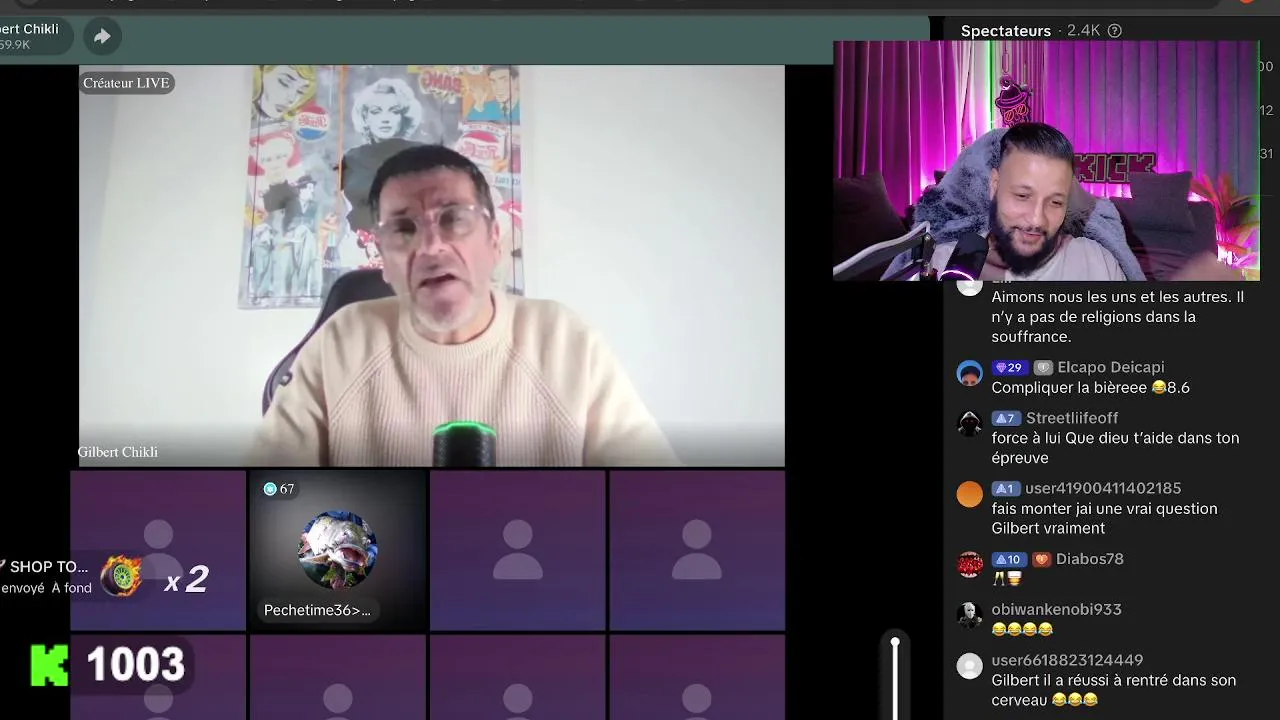Click the main Gilbert Chikli video feed
Image resolution: width=1280 pixels, height=720 pixels.
[x=432, y=266]
